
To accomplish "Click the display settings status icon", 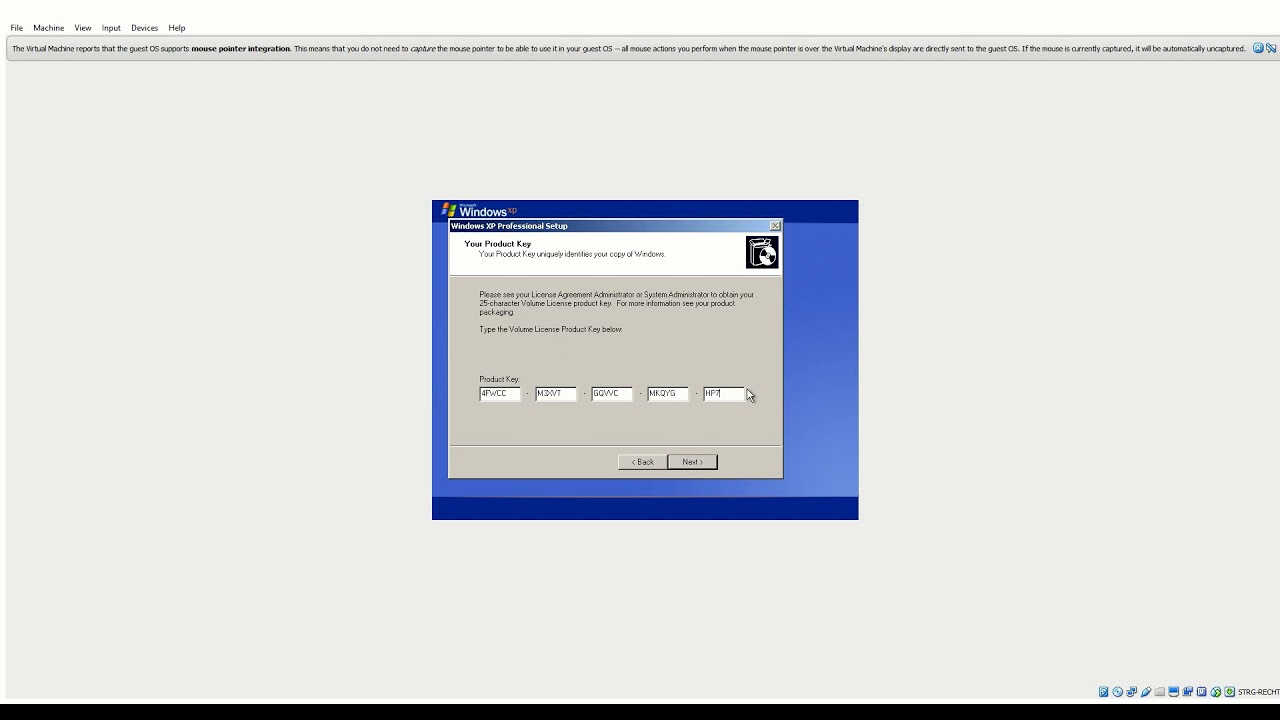I will pos(1174,692).
